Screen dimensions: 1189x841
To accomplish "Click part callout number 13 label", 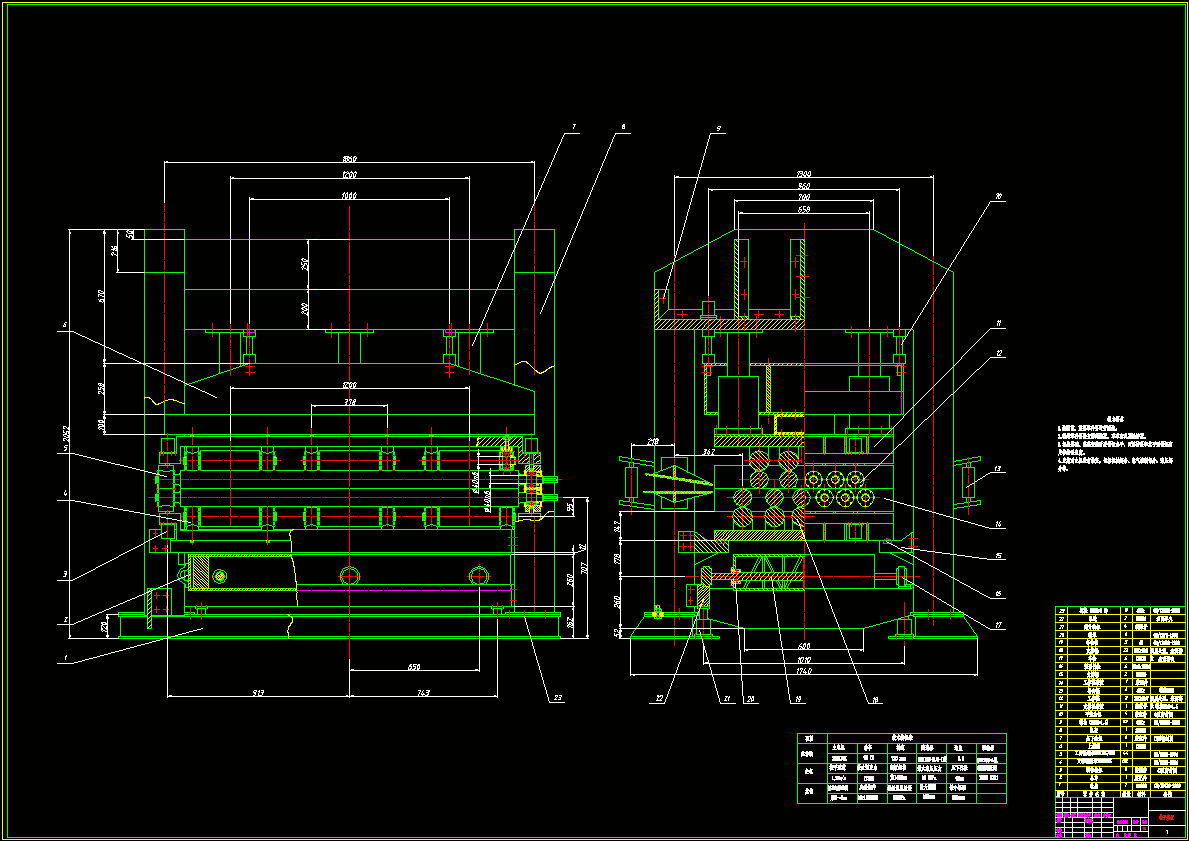I will click(x=999, y=469).
